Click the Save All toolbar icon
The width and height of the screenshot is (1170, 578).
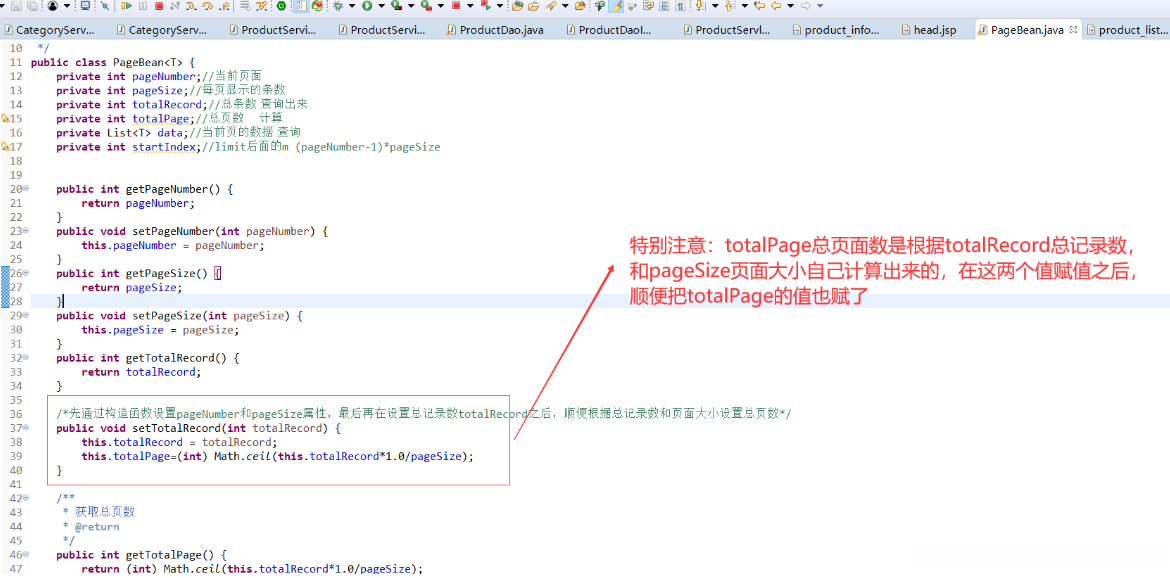coord(33,6)
